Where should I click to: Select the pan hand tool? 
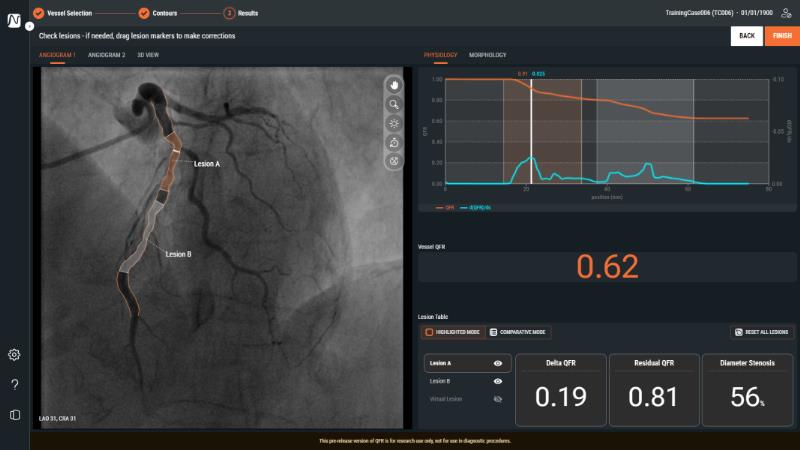point(394,85)
